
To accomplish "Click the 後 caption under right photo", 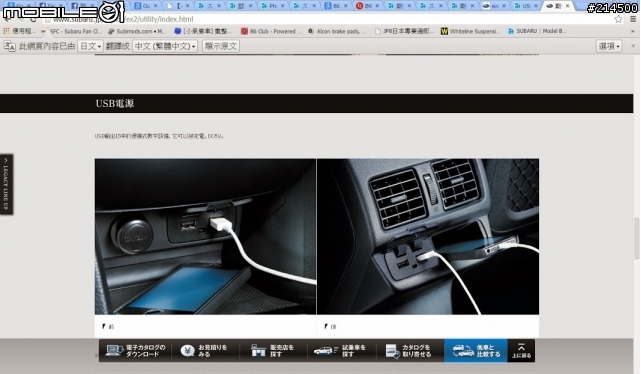I will pos(333,327).
